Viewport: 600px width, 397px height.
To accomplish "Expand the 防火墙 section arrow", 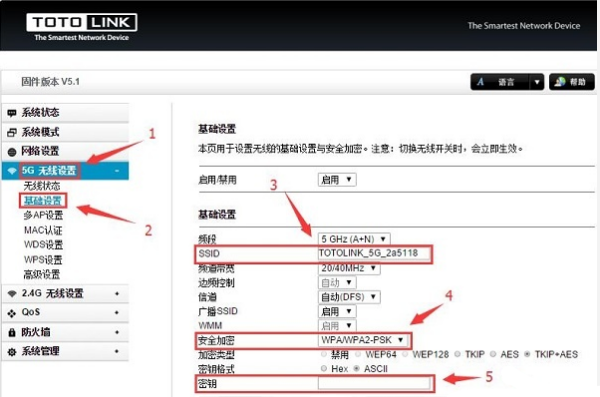I will coord(117,332).
